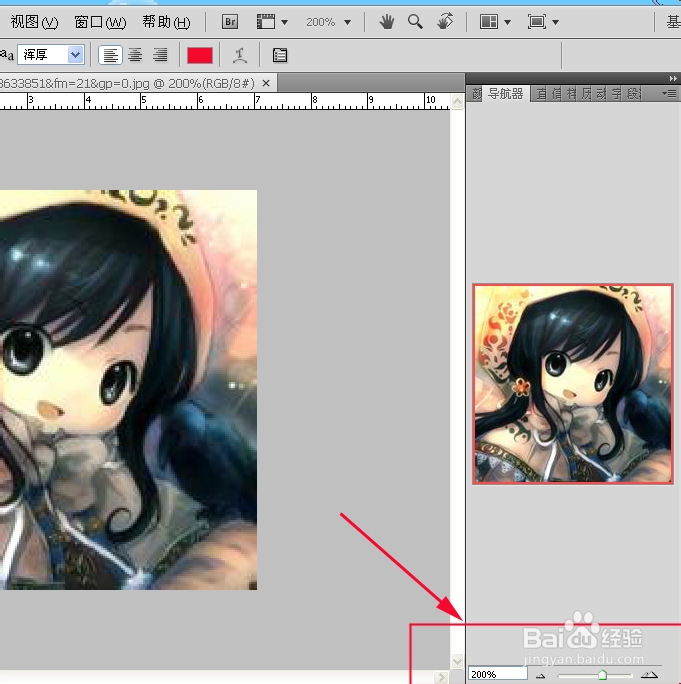This screenshot has width=681, height=684.
Task: Open the Screen Mode icon
Action: pyautogui.click(x=537, y=21)
